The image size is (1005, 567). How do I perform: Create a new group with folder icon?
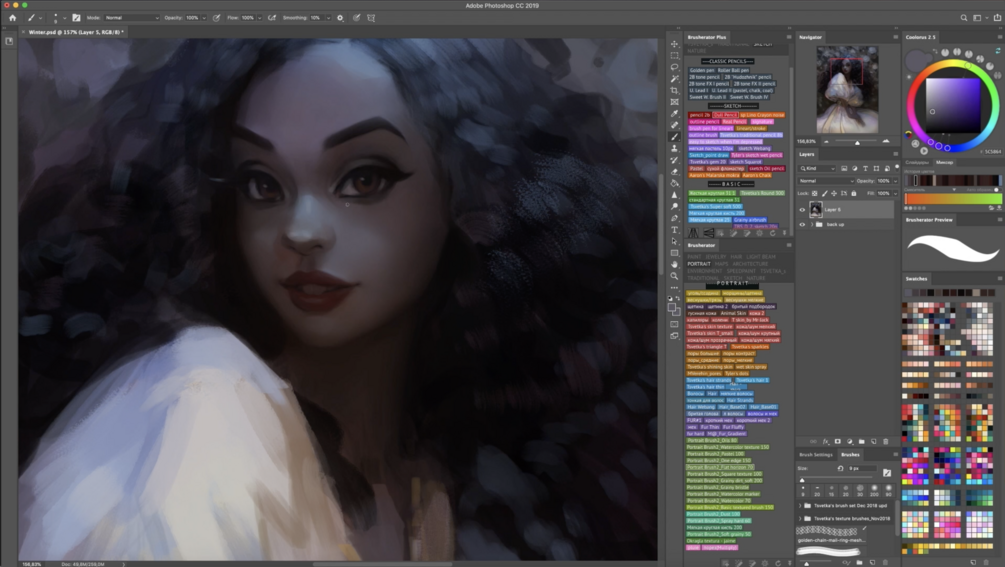coord(861,441)
